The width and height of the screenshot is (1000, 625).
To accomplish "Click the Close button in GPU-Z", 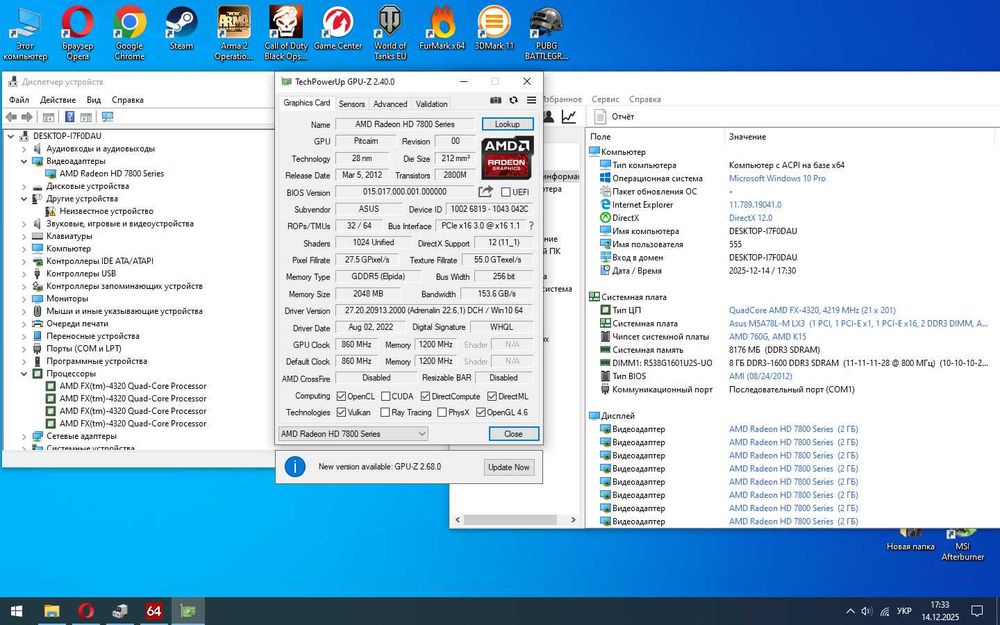I will point(513,434).
